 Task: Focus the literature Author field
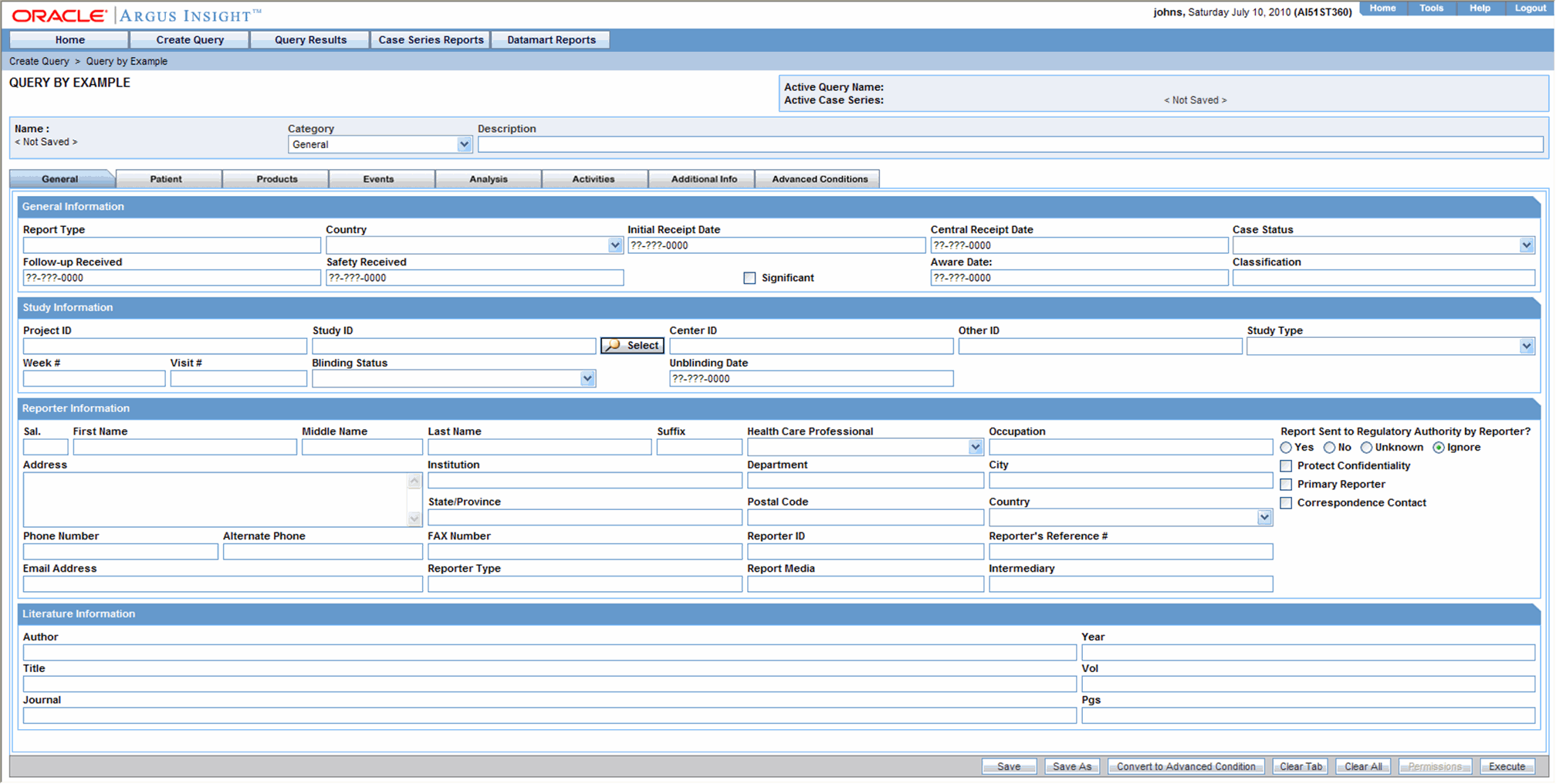pyautogui.click(x=550, y=653)
